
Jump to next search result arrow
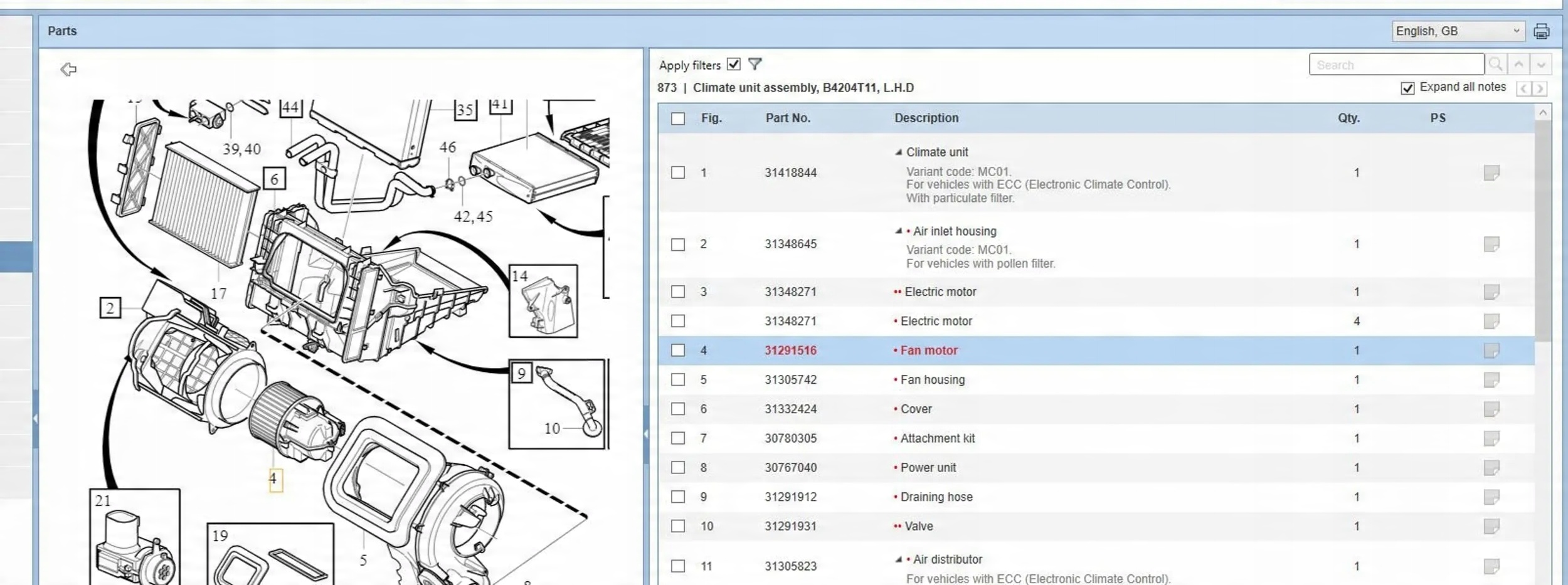coord(1541,64)
